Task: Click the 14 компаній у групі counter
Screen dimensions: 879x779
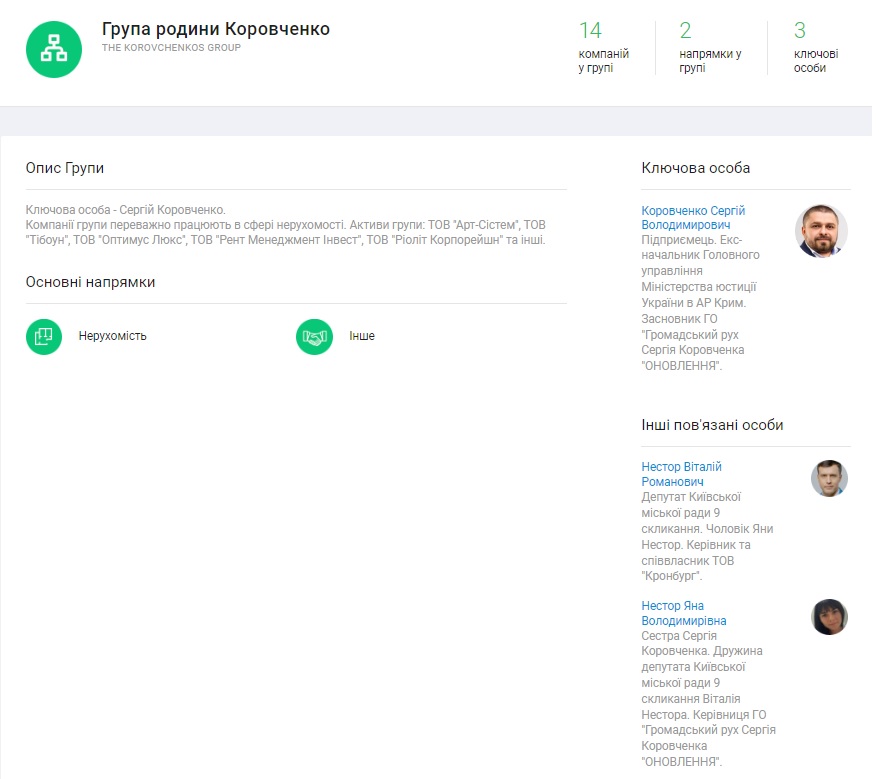Action: coord(603,48)
